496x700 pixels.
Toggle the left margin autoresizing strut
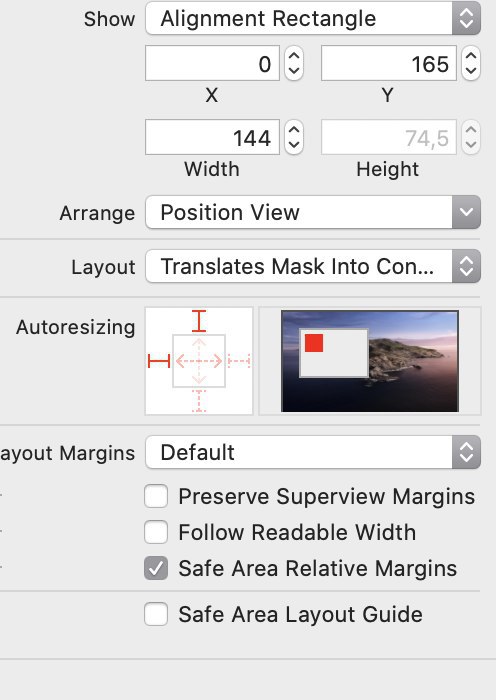159,361
